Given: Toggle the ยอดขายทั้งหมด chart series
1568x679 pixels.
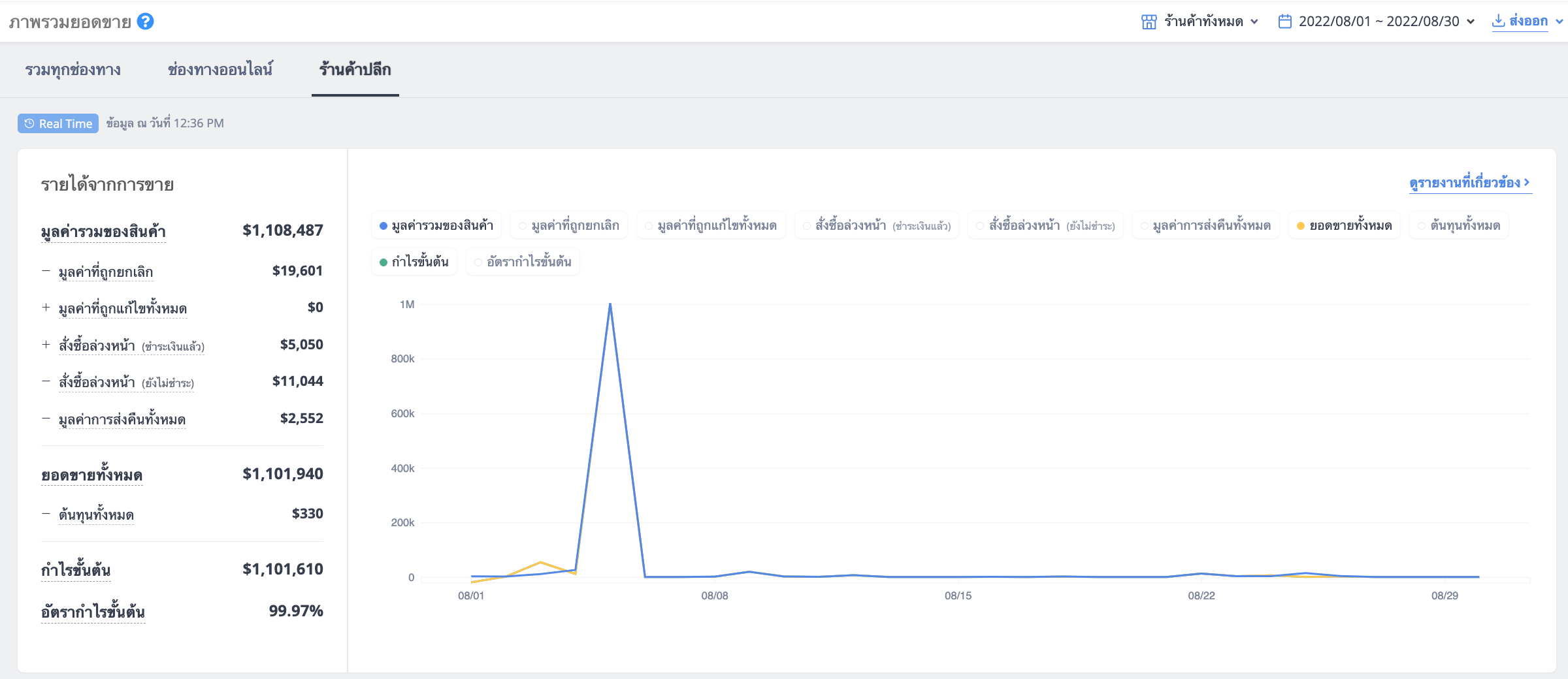Looking at the screenshot, I should (x=1345, y=226).
